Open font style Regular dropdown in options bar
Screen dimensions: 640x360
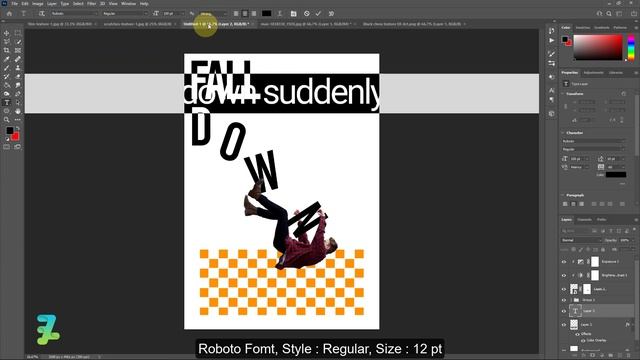pos(124,13)
